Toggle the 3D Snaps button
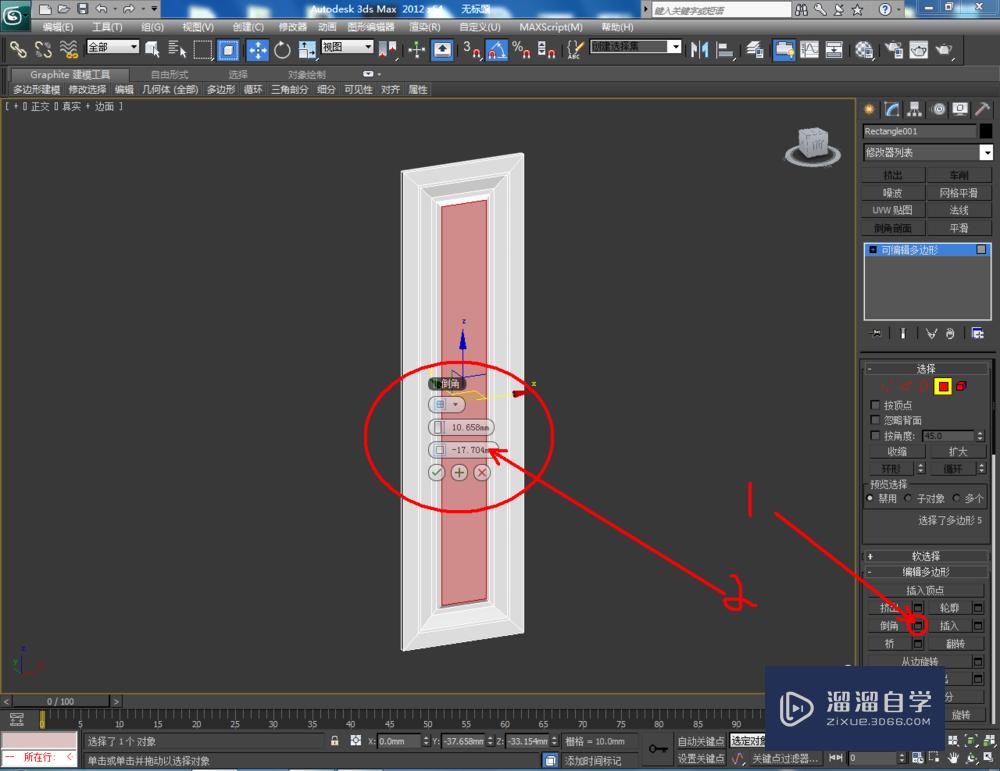Screen dimensions: 1000x771 point(472,49)
